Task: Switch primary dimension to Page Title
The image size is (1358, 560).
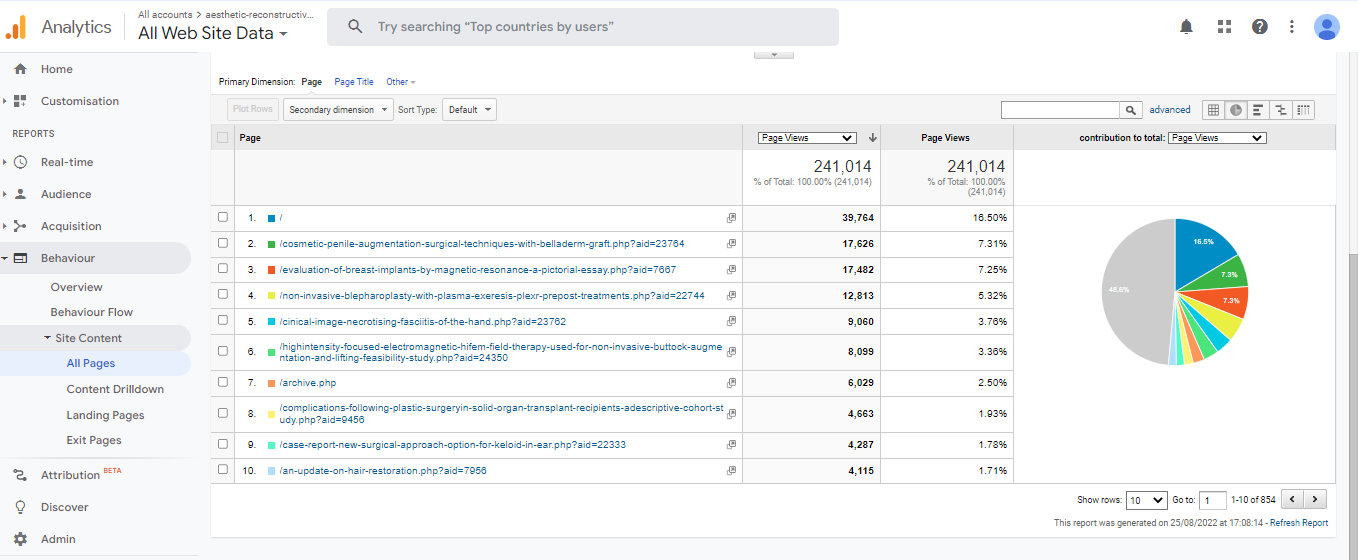Action: click(354, 82)
